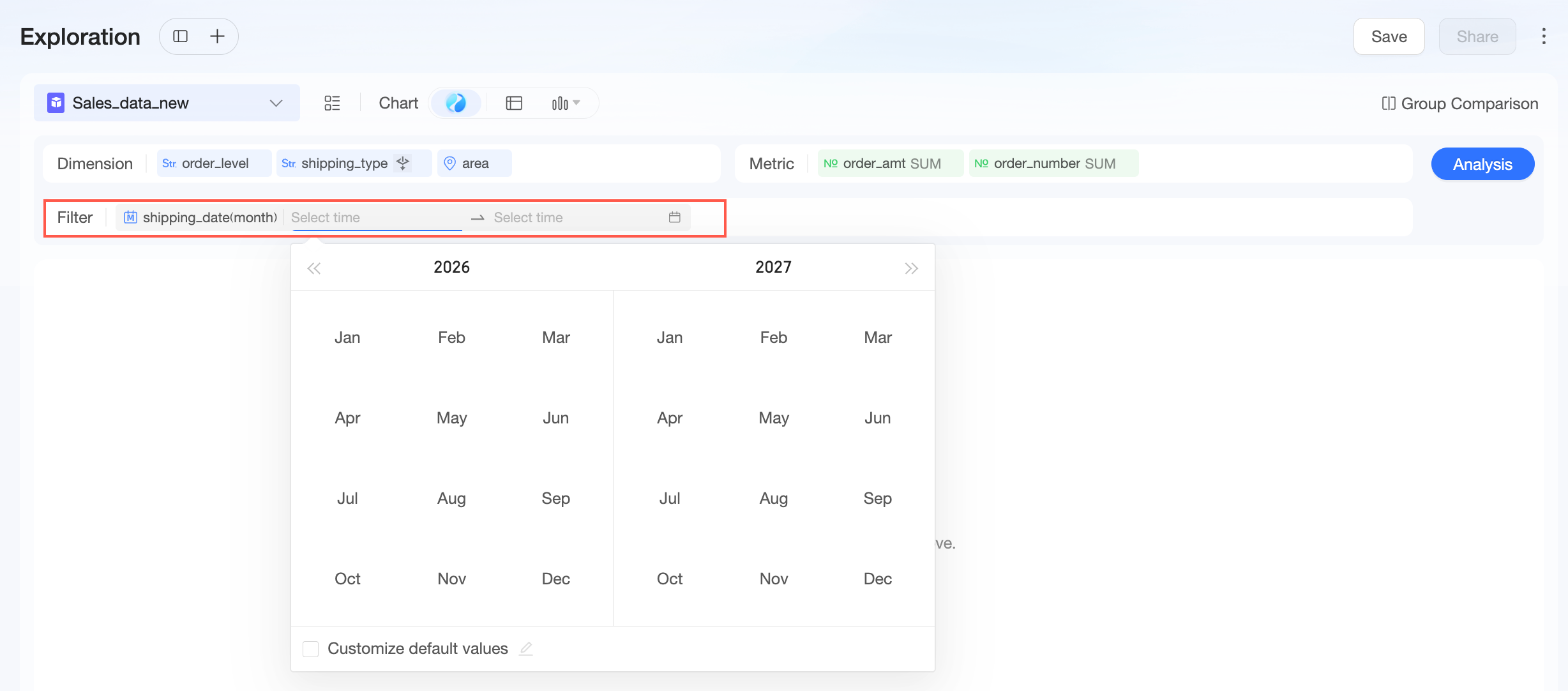Select Oct in the 2027 month panel
This screenshot has height=691, width=1568.
coord(670,579)
